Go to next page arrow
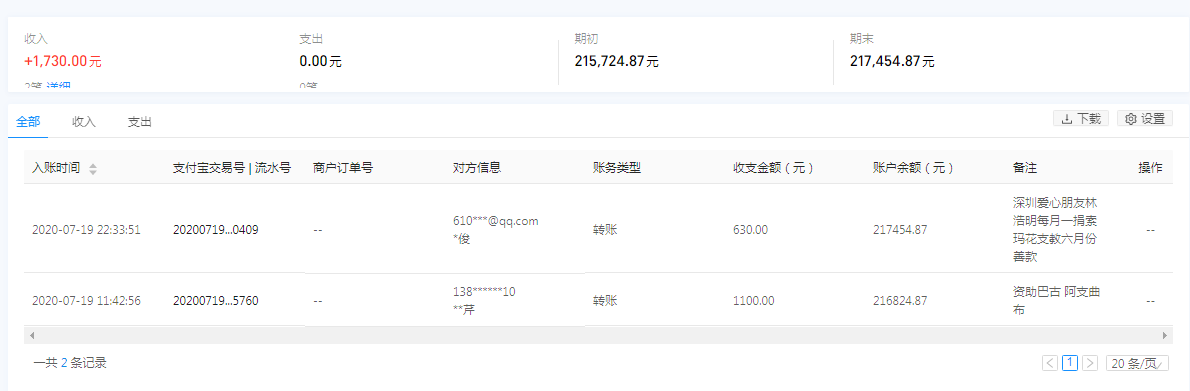This screenshot has width=1190, height=391. pos(1090,363)
